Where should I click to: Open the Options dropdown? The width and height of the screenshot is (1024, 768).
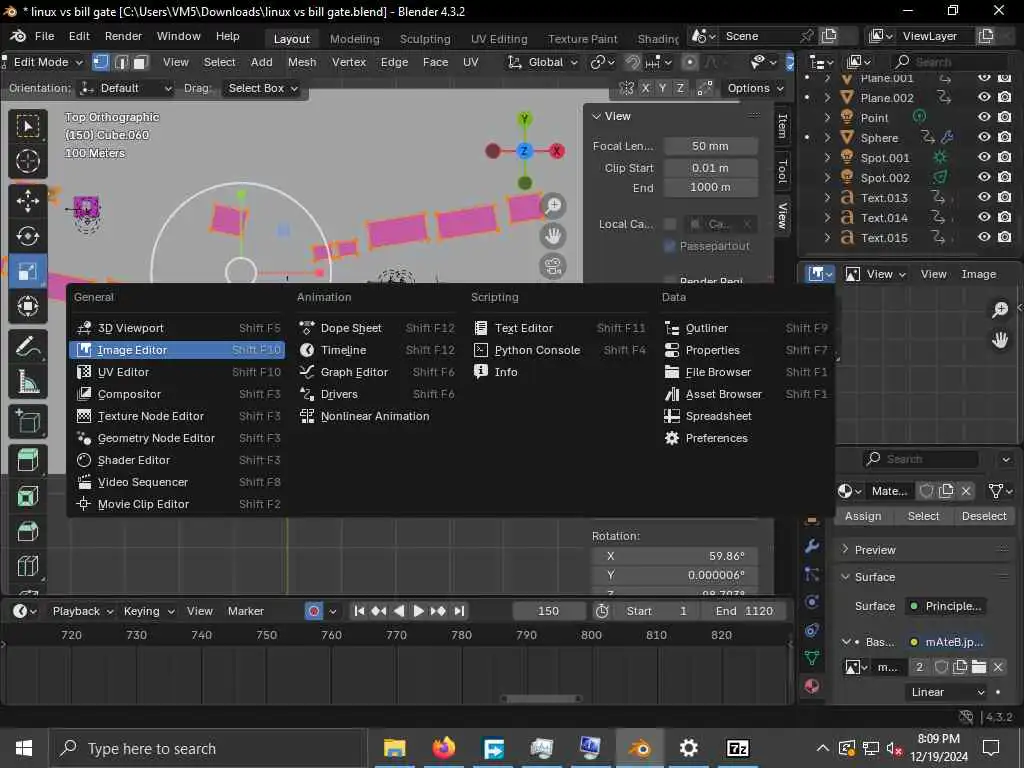click(754, 88)
